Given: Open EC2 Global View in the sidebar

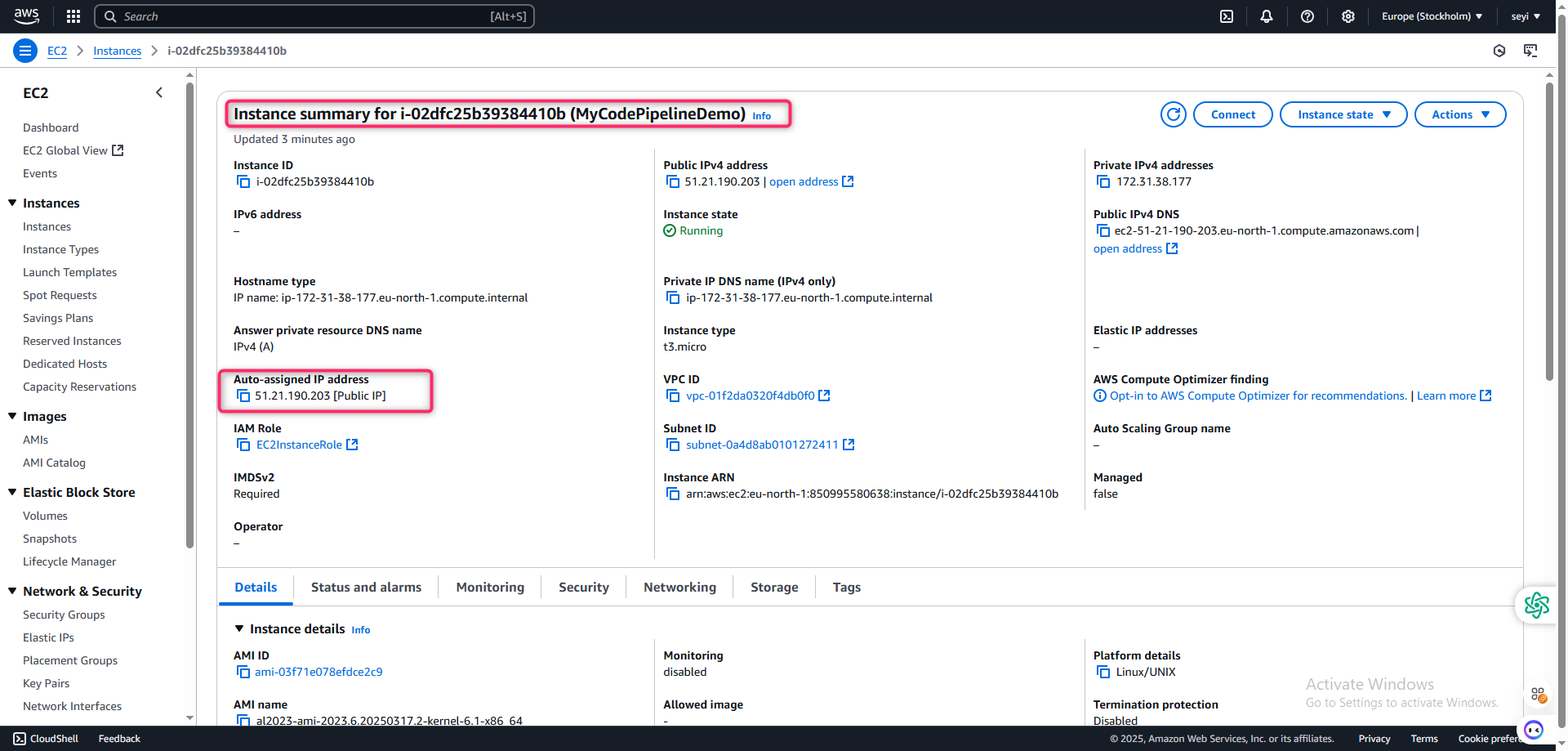Looking at the screenshot, I should point(73,150).
